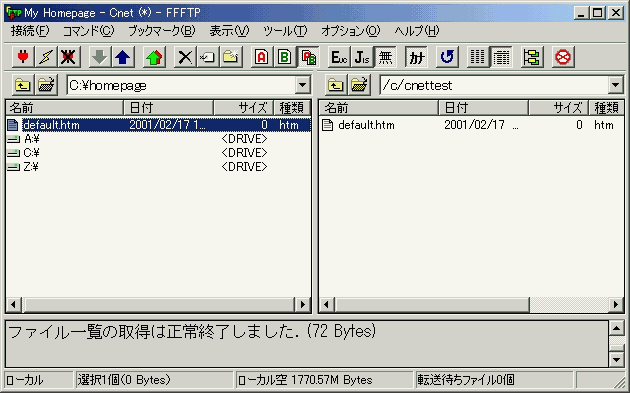Toggle Binary transfer mode button B
The width and height of the screenshot is (630, 393).
(284, 57)
